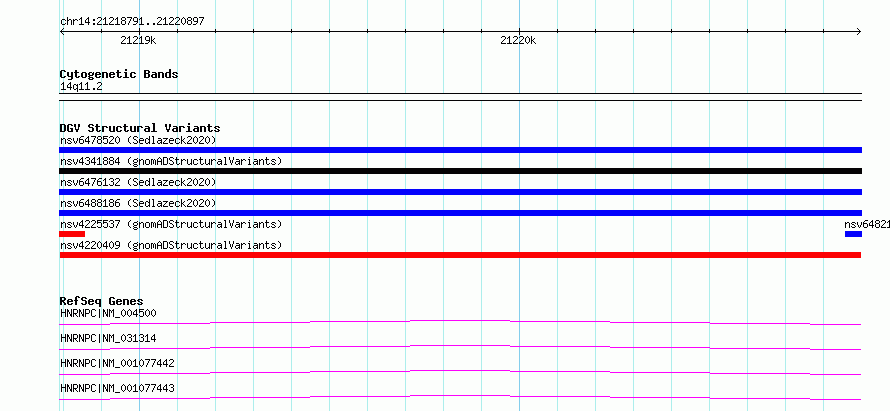Open variant nsv4220409 label
This screenshot has height=411, width=890.
(171, 245)
